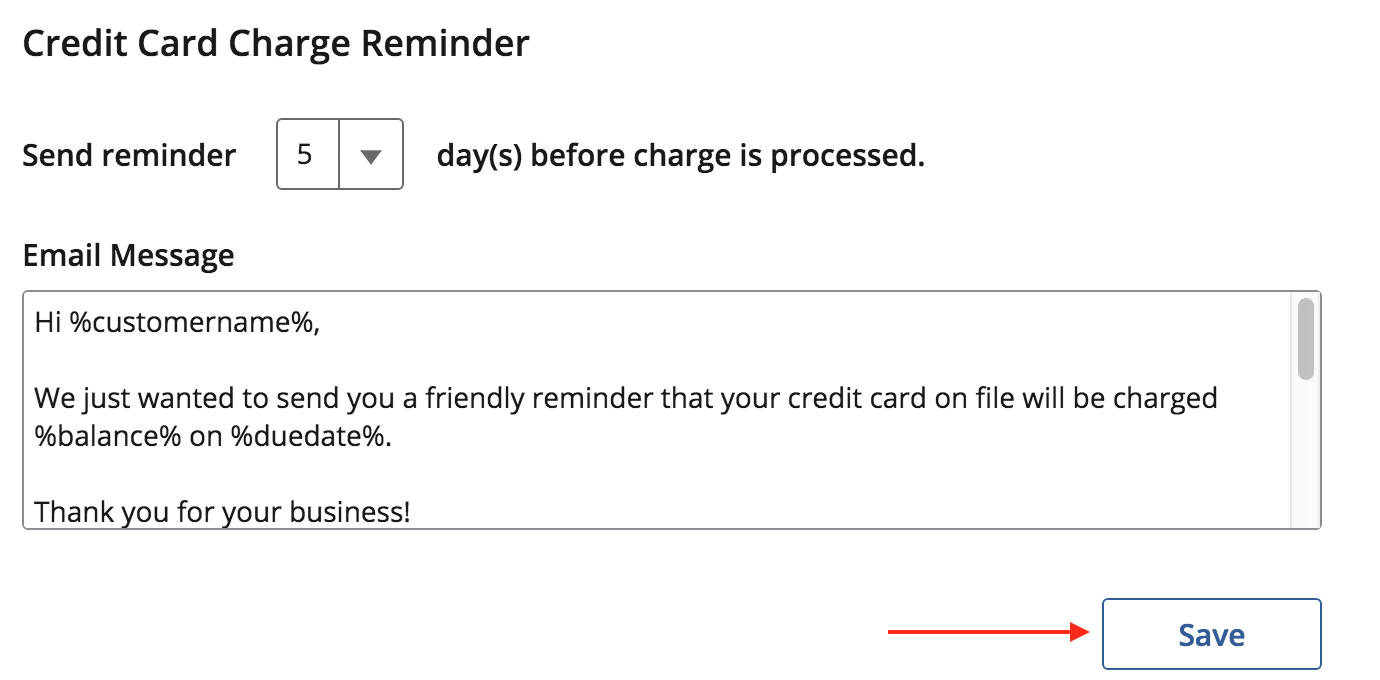This screenshot has width=1380, height=680.
Task: Place cursor on the %duedate% placeholder
Action: [312, 437]
